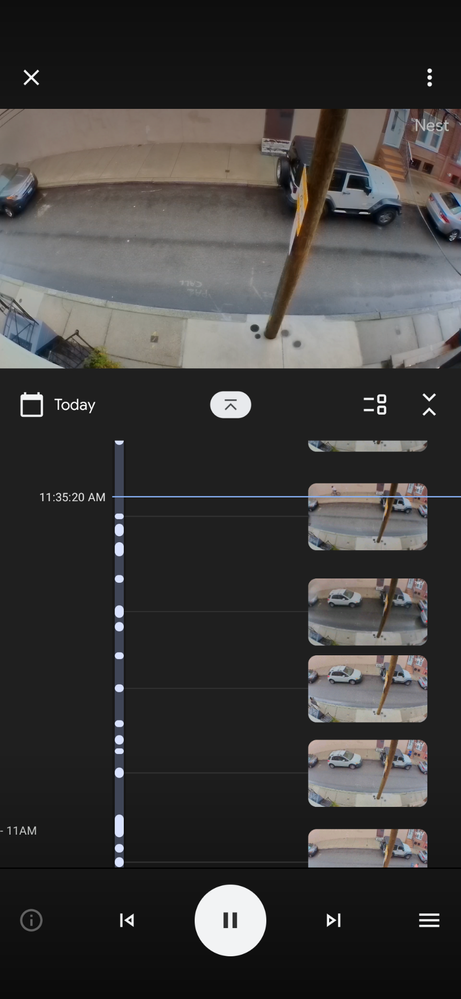Tap the vertical timeline scrubber bar
This screenshot has width=461, height=999.
119,654
